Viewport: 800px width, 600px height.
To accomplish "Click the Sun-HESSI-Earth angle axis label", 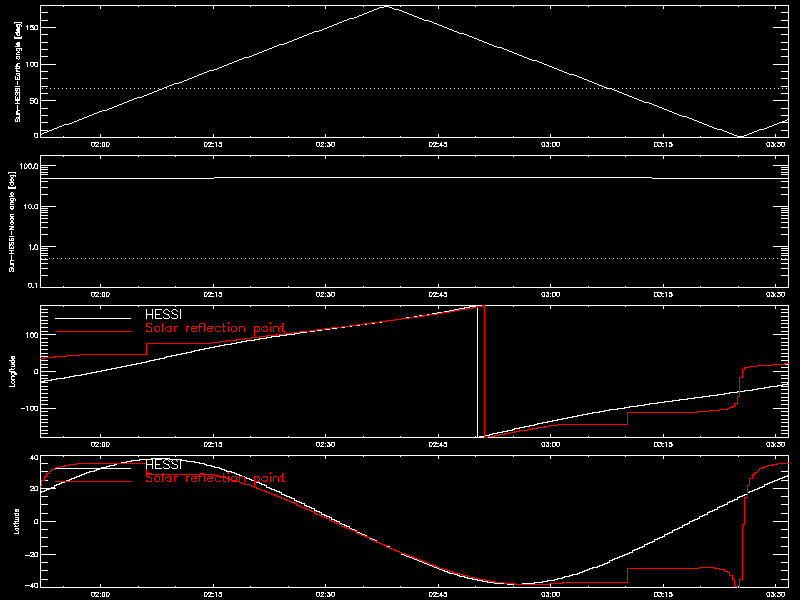I will click(18, 71).
